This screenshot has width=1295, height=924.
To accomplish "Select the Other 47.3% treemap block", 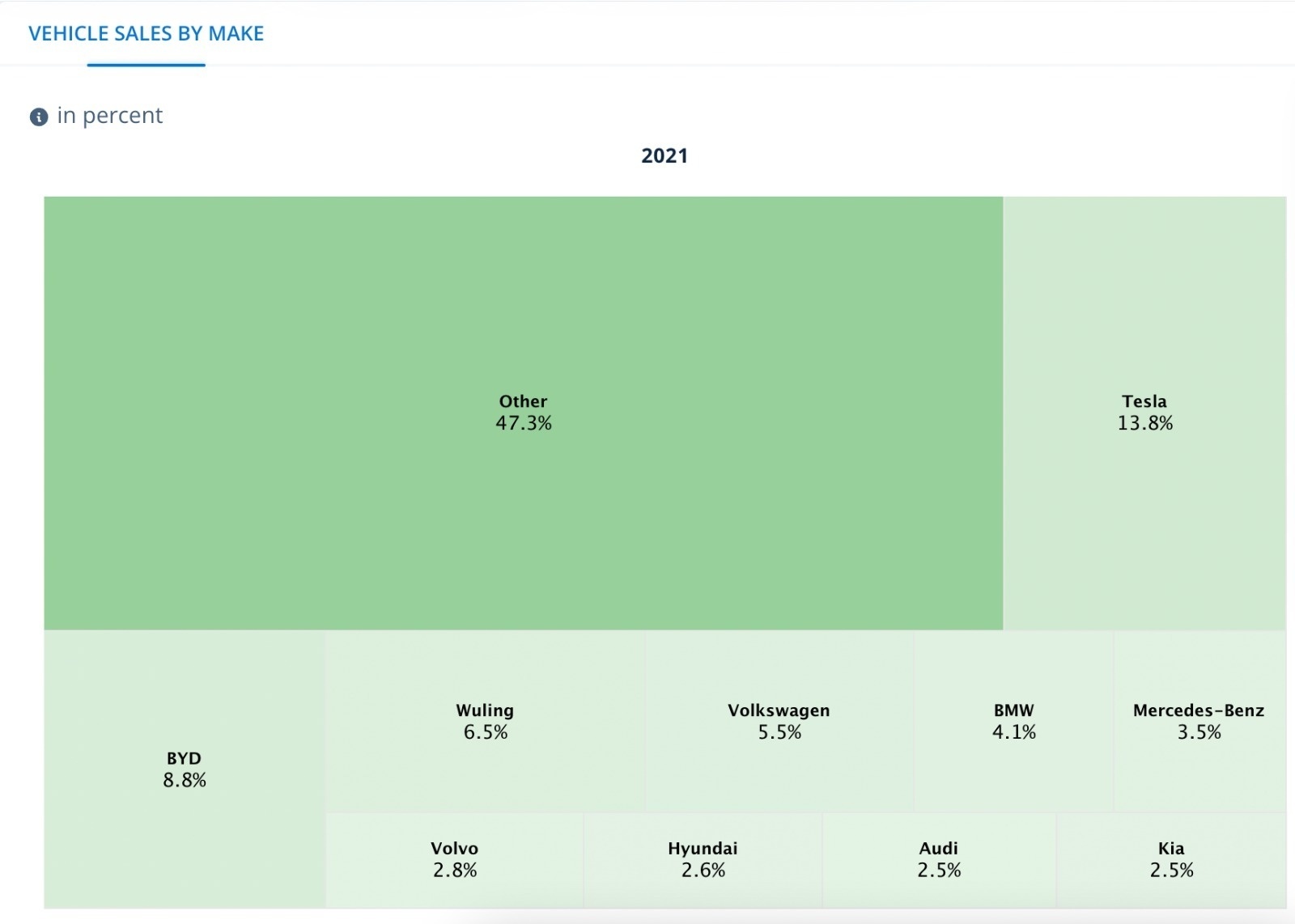I will coord(523,413).
